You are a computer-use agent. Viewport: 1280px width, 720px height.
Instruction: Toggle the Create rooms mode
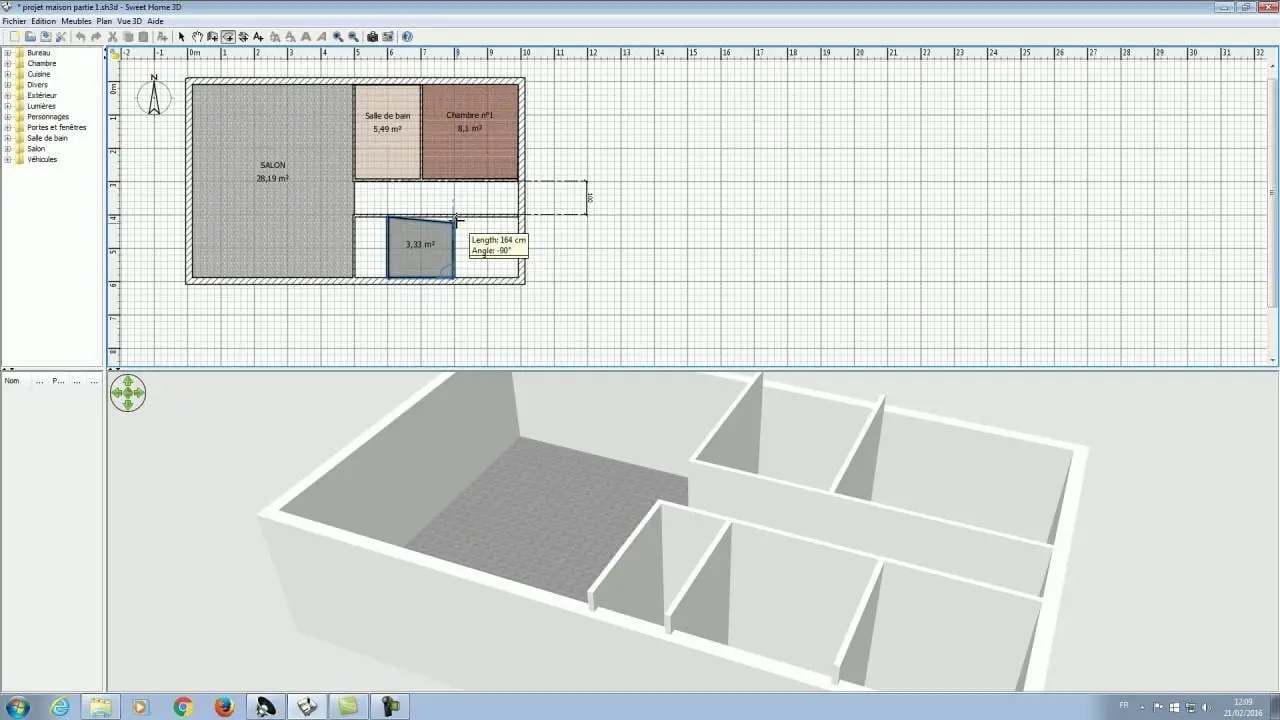point(228,37)
